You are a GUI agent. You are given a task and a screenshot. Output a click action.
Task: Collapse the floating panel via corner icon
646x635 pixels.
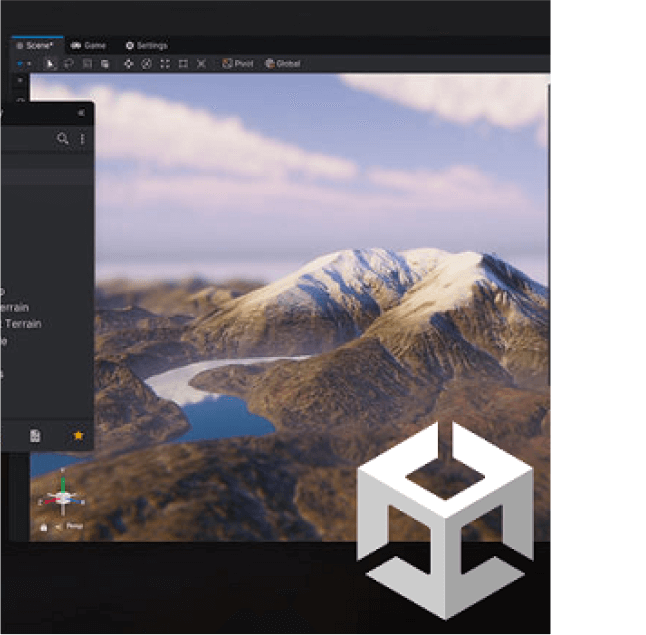tap(81, 113)
